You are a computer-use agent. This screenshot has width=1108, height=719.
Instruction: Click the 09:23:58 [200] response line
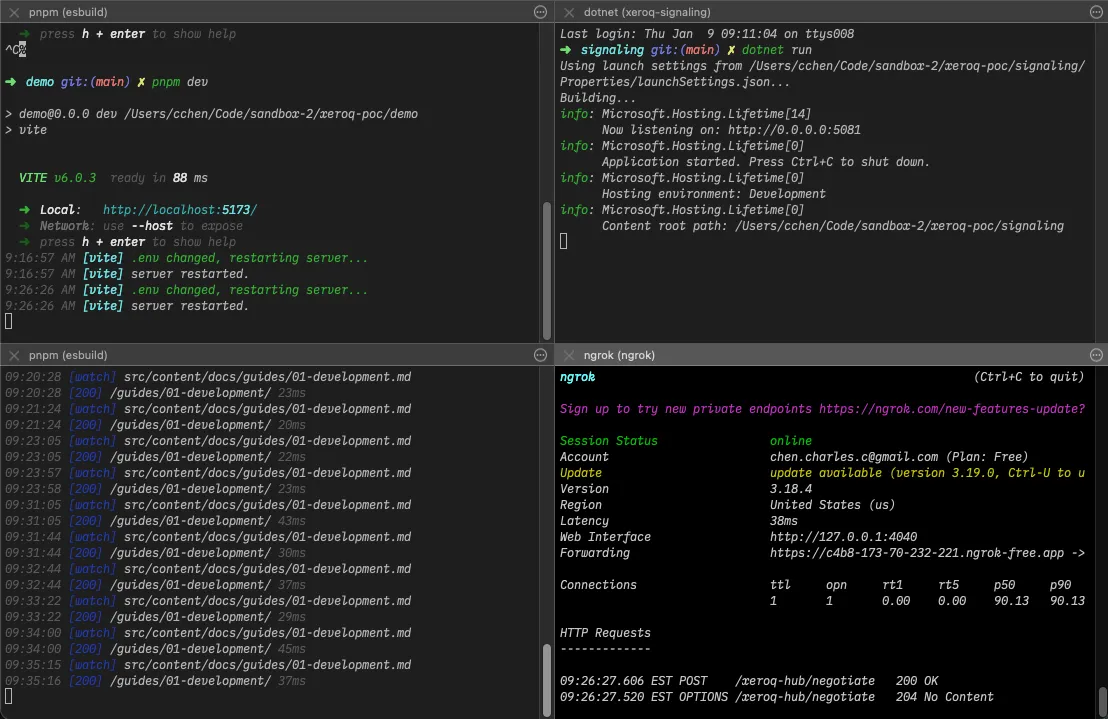point(155,489)
